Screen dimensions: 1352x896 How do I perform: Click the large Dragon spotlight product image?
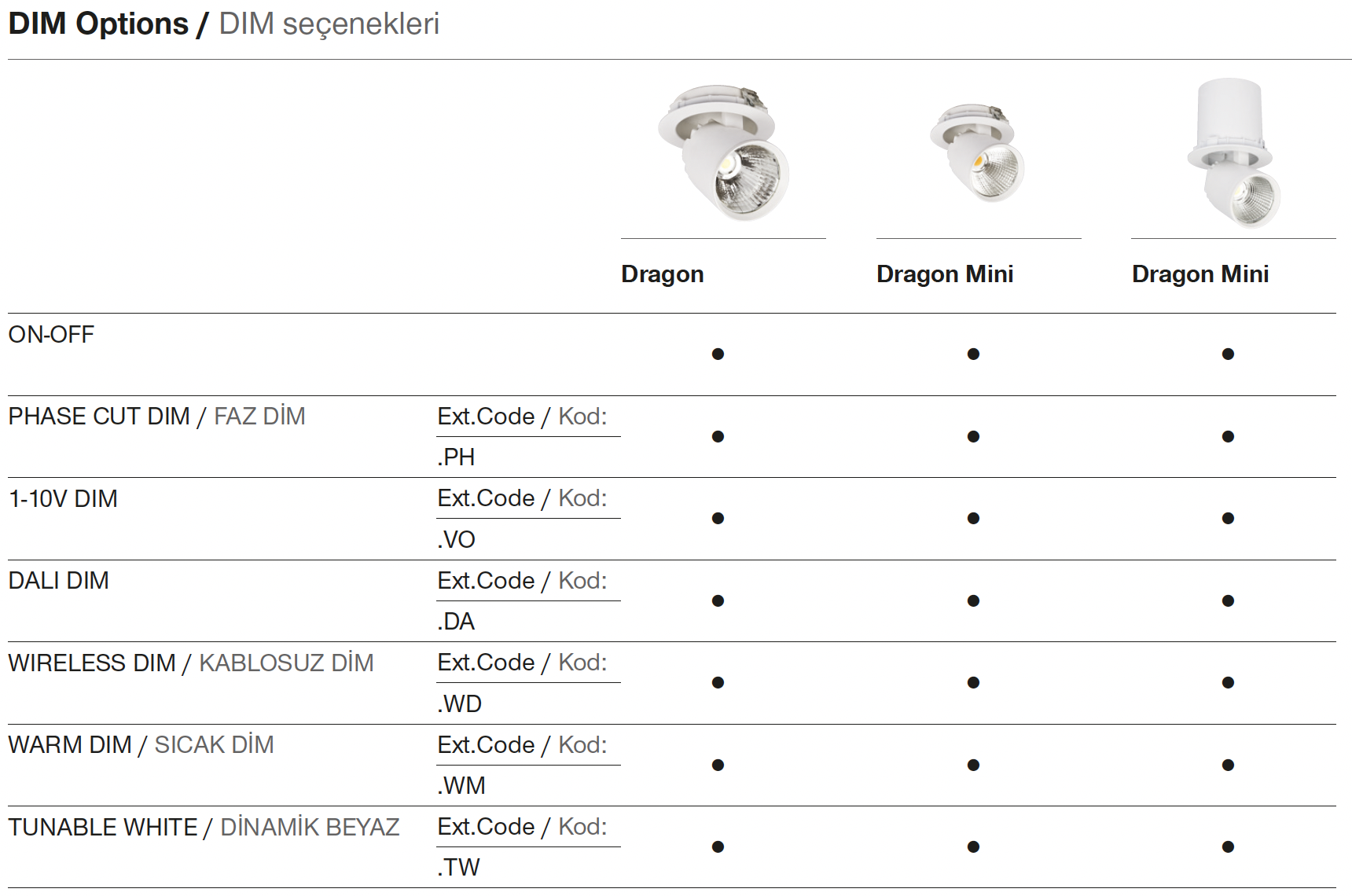point(723,152)
